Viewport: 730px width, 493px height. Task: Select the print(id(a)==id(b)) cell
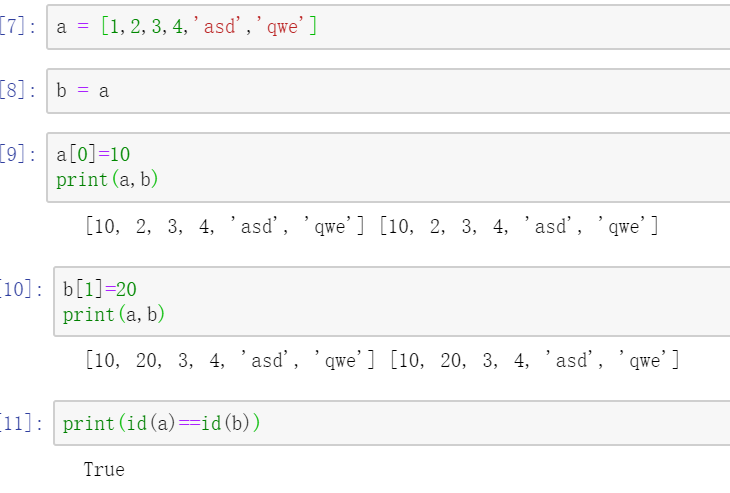coord(392,423)
